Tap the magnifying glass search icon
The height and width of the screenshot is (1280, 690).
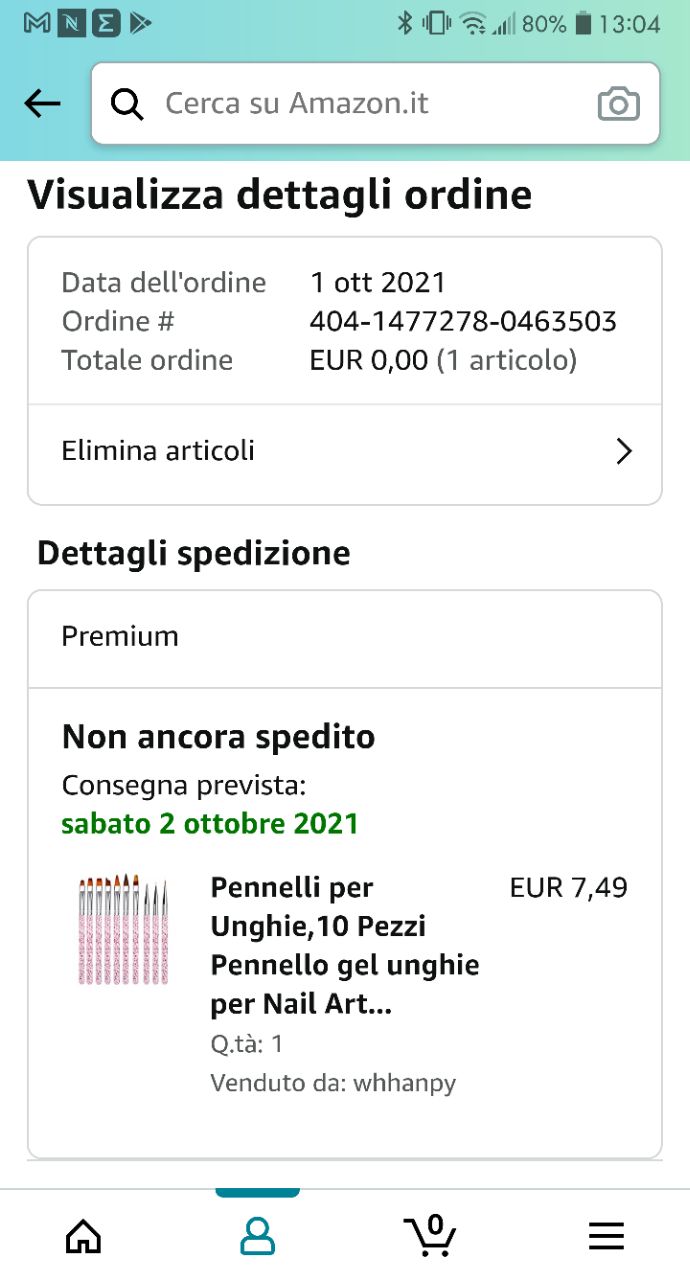click(127, 104)
